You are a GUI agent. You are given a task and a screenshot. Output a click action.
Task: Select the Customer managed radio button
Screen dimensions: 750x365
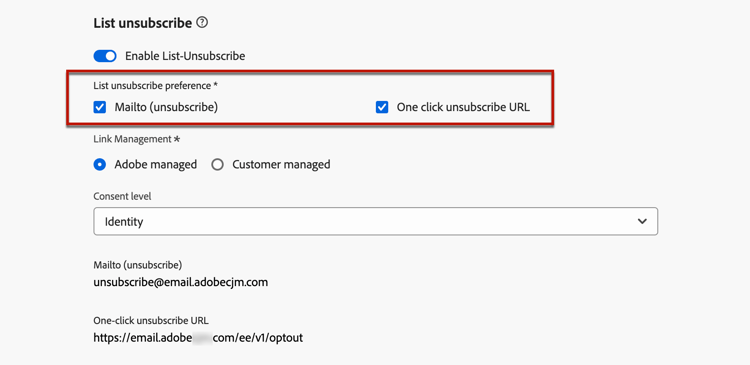click(x=218, y=165)
